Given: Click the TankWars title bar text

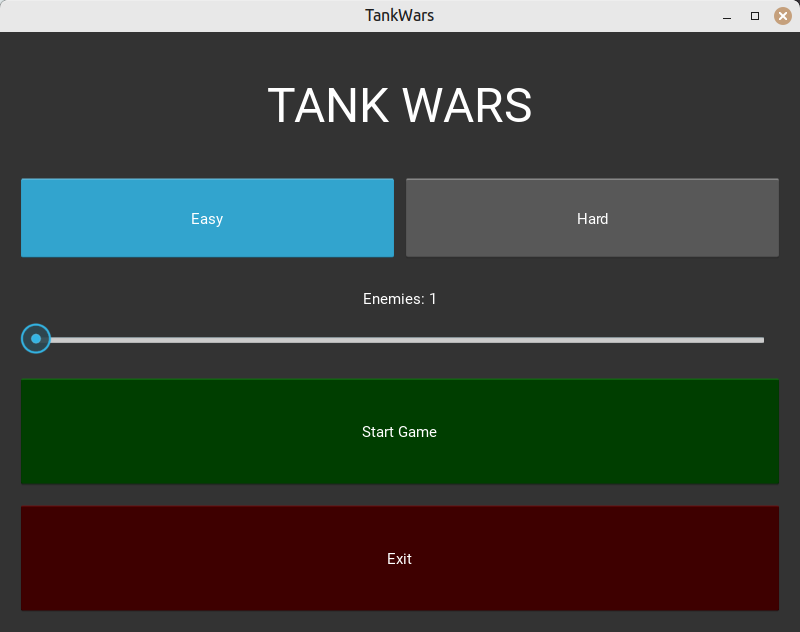Looking at the screenshot, I should (399, 15).
